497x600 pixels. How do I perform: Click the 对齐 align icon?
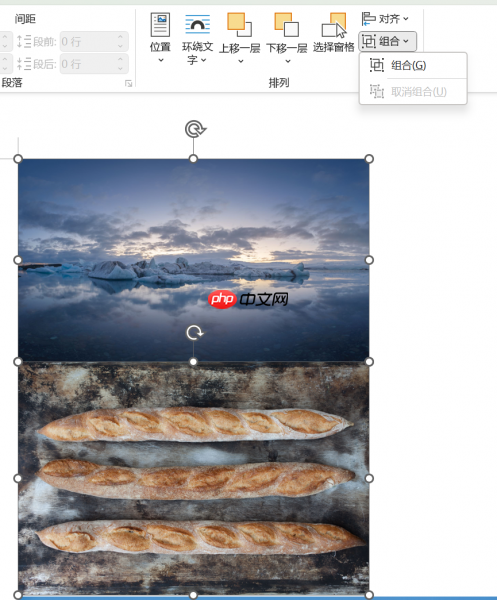click(368, 19)
